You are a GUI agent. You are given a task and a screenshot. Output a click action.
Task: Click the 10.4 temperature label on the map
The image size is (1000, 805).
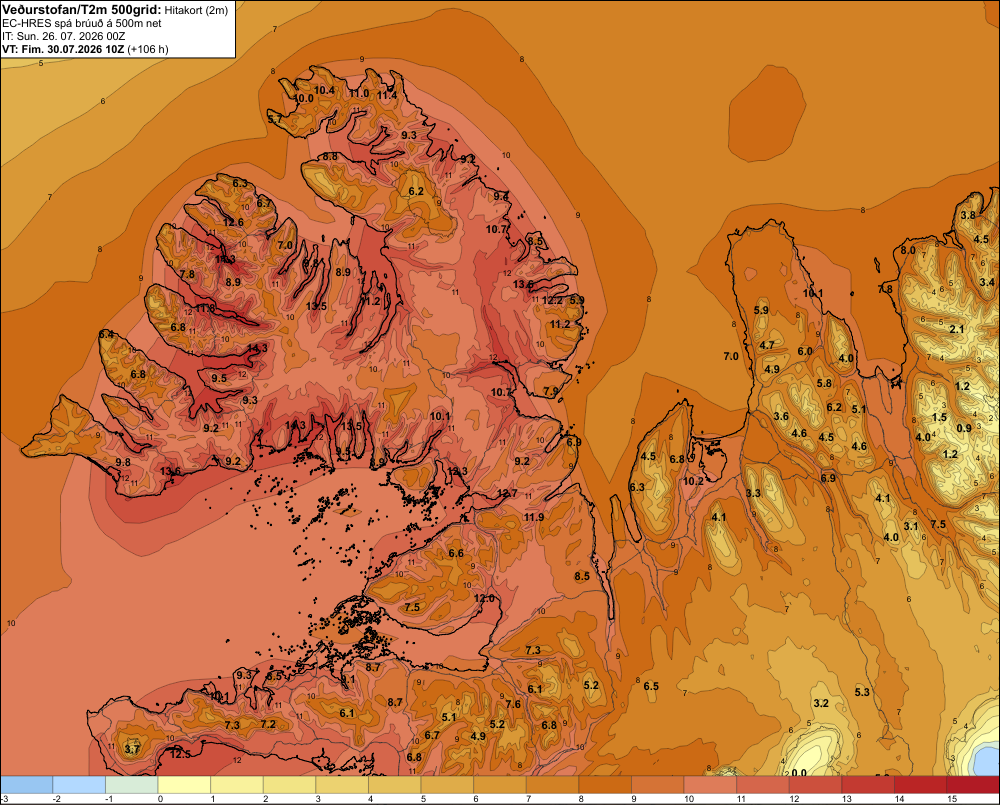[324, 91]
